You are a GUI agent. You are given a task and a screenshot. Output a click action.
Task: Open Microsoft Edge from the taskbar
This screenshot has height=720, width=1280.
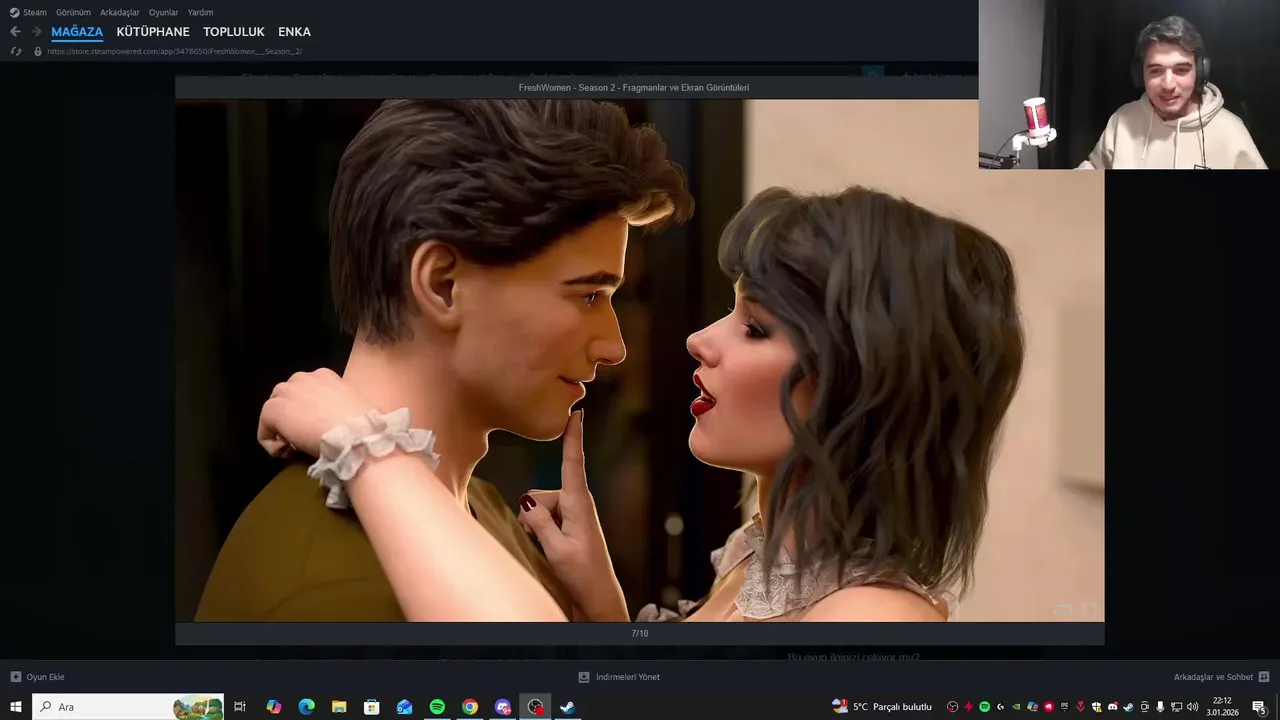click(306, 707)
